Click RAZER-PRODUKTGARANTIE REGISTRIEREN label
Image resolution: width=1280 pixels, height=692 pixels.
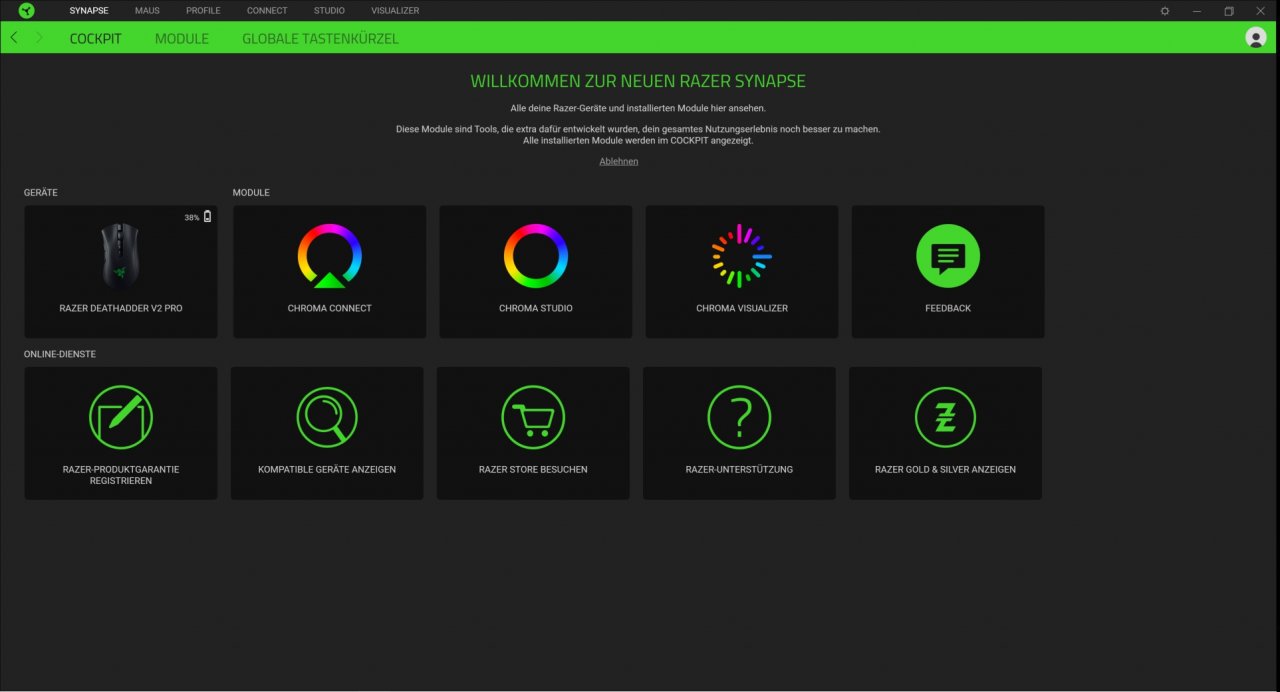121,475
